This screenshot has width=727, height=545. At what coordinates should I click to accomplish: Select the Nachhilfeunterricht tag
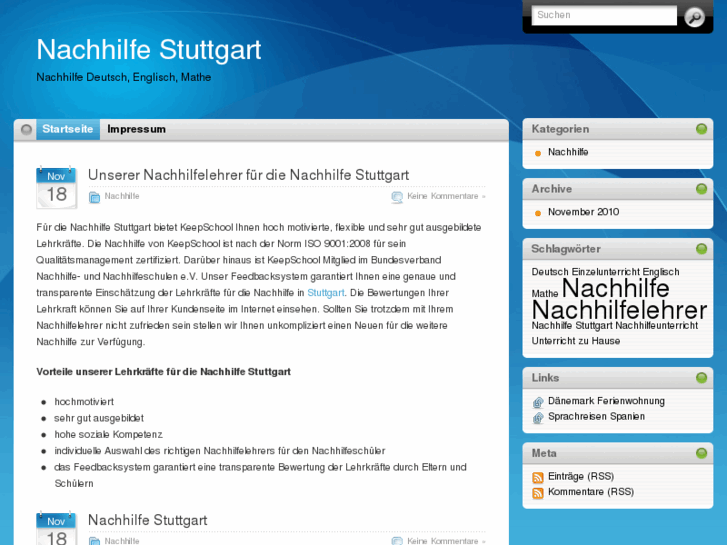click(657, 326)
